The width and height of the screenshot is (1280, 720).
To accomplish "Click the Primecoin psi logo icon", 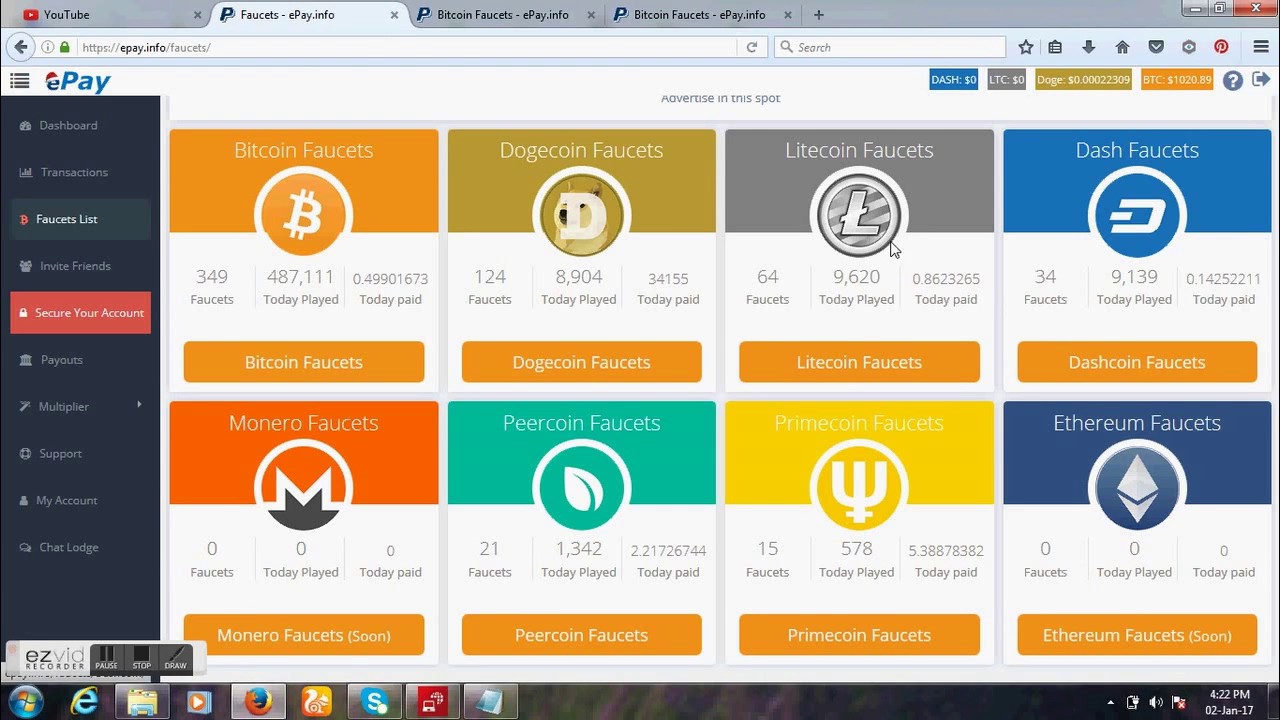I will (x=859, y=488).
